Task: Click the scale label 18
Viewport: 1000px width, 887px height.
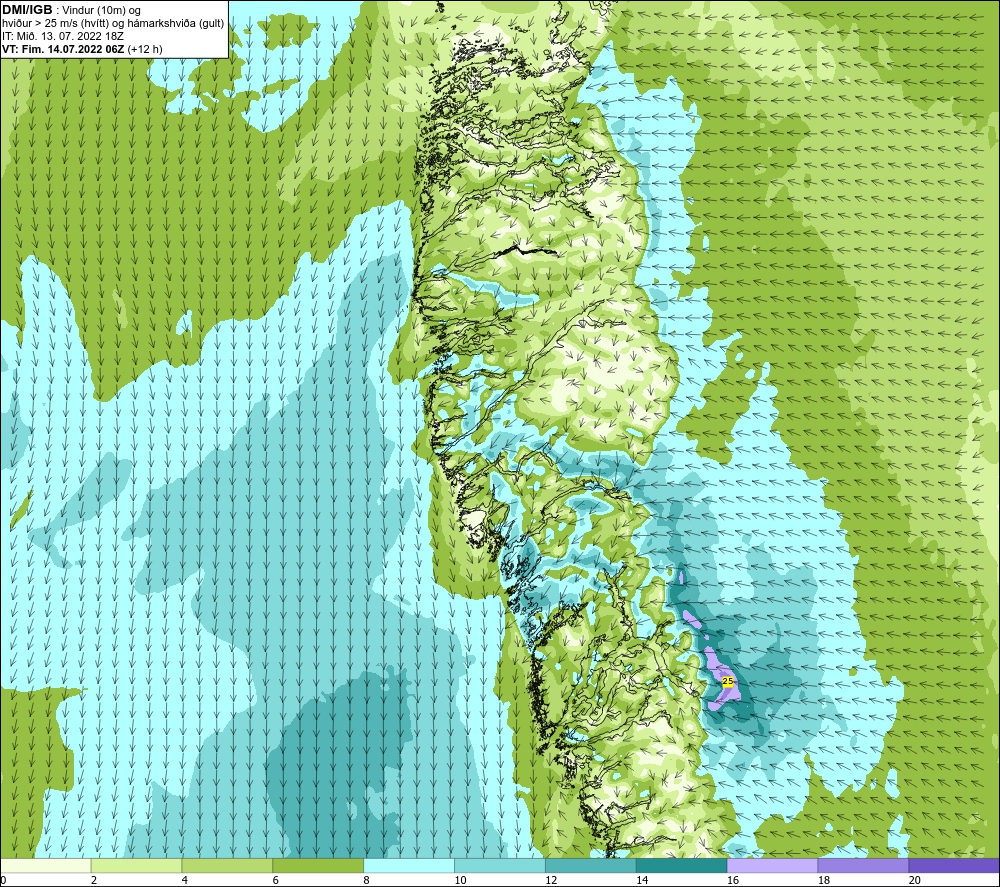Action: pyautogui.click(x=823, y=880)
